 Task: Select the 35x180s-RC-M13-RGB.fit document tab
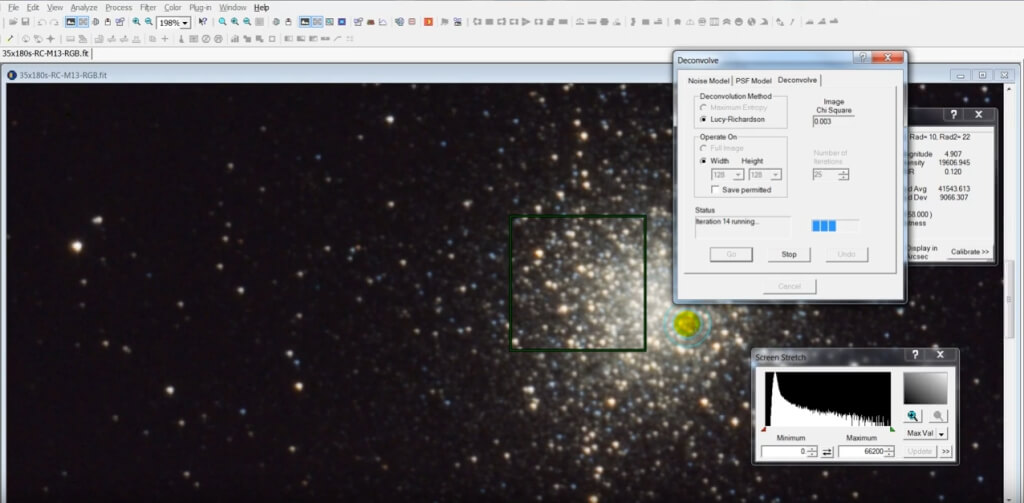point(46,53)
